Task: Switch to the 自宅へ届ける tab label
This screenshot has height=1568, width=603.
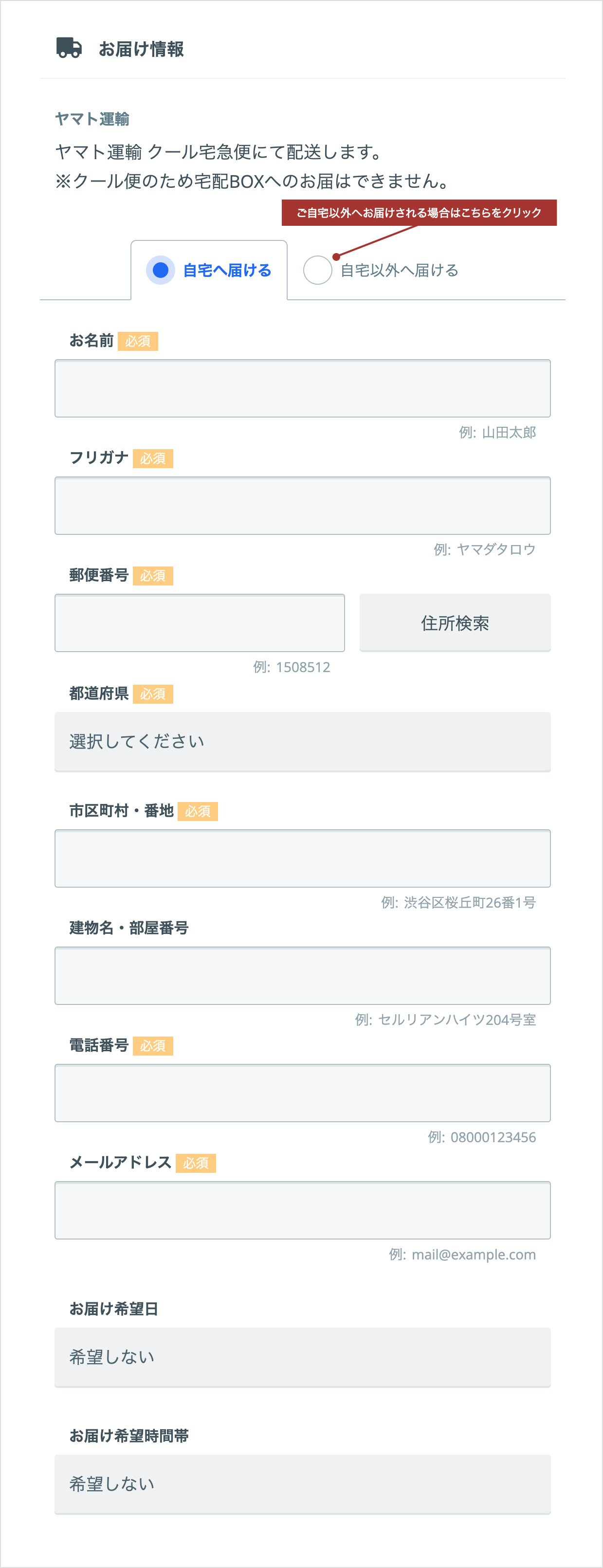Action: coord(227,270)
